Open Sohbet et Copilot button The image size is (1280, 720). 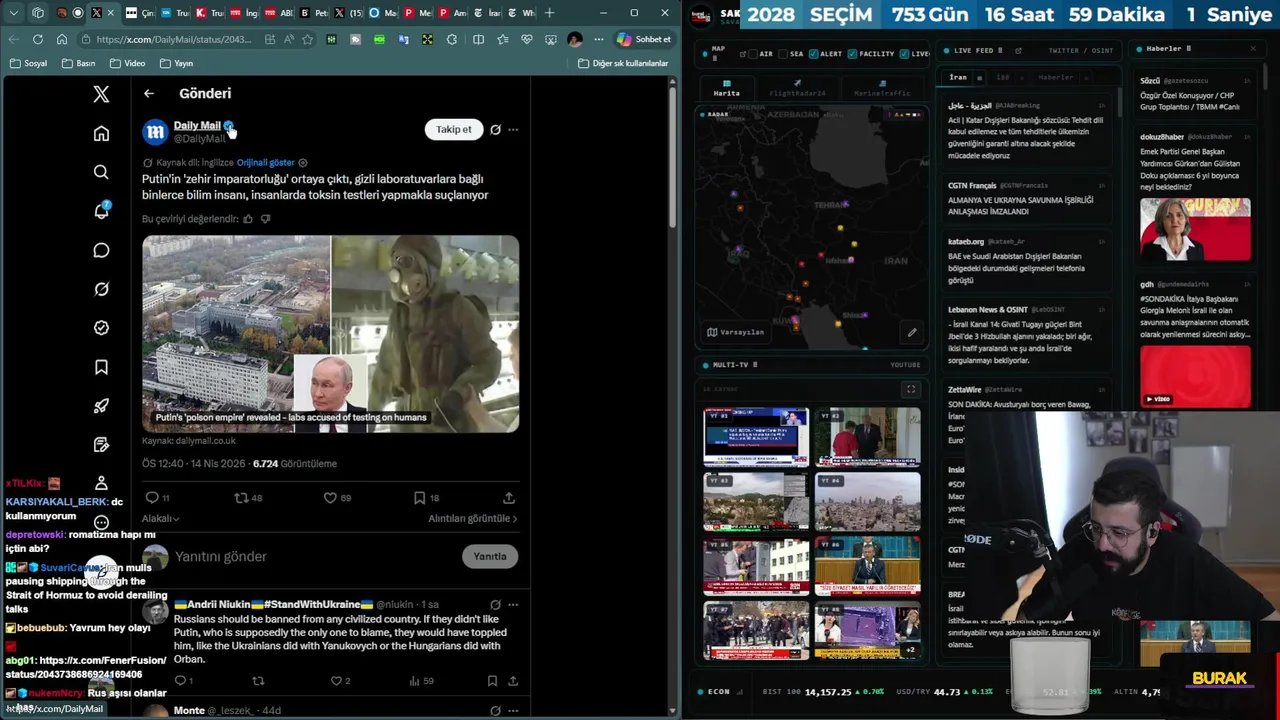click(644, 39)
